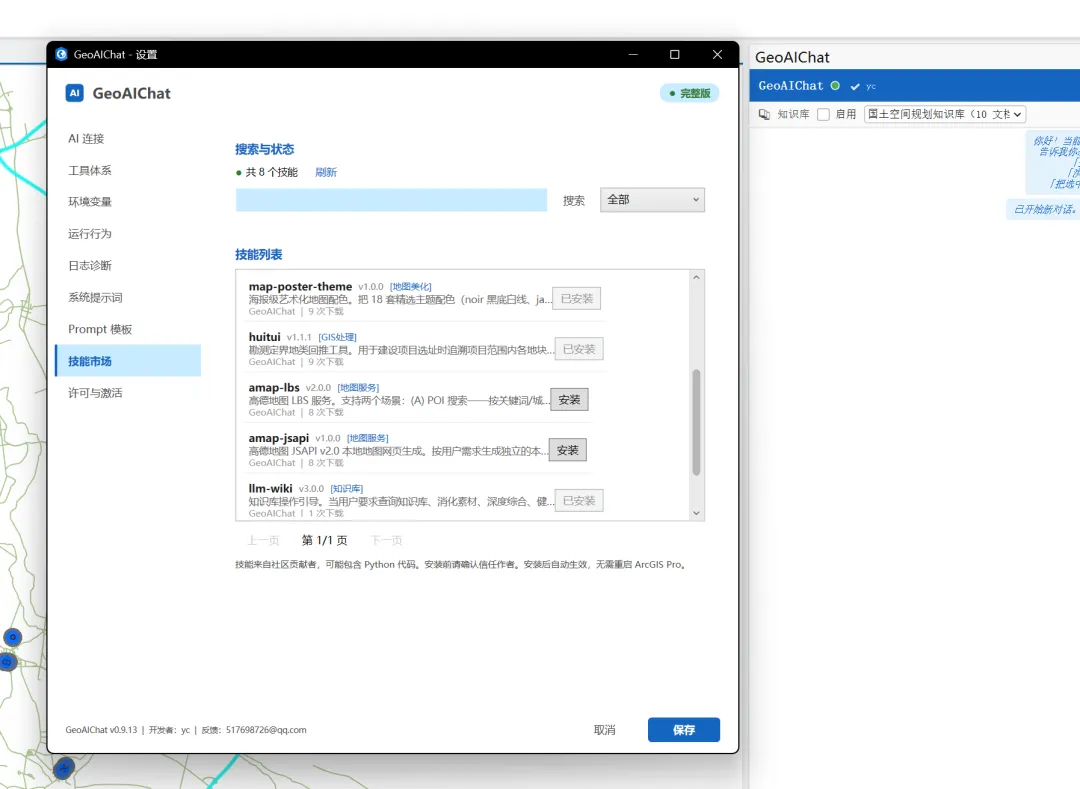Click the 共 8 个技能 status text

click(271, 172)
